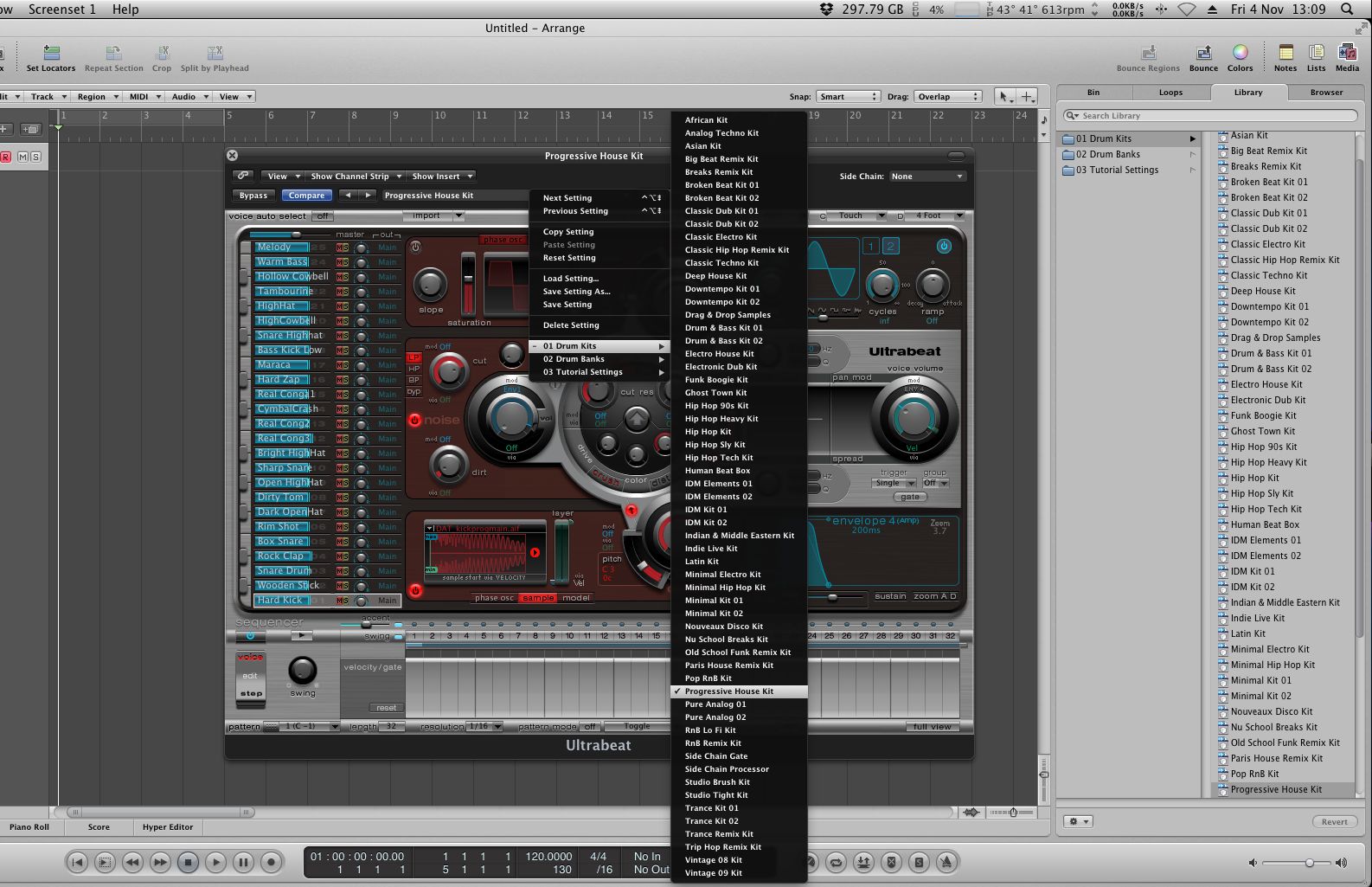This screenshot has width=1372, height=887.
Task: Click the transport Forward button
Action: (160, 862)
